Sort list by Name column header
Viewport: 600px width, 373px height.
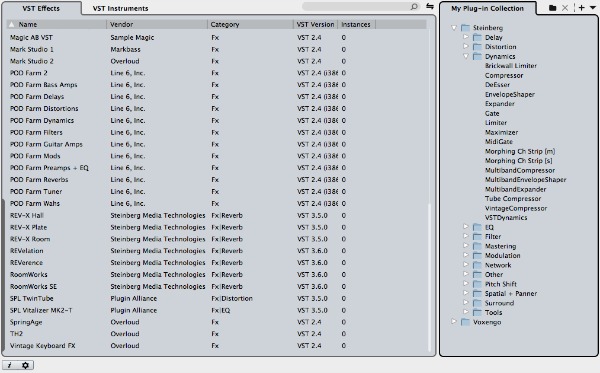[x=57, y=24]
